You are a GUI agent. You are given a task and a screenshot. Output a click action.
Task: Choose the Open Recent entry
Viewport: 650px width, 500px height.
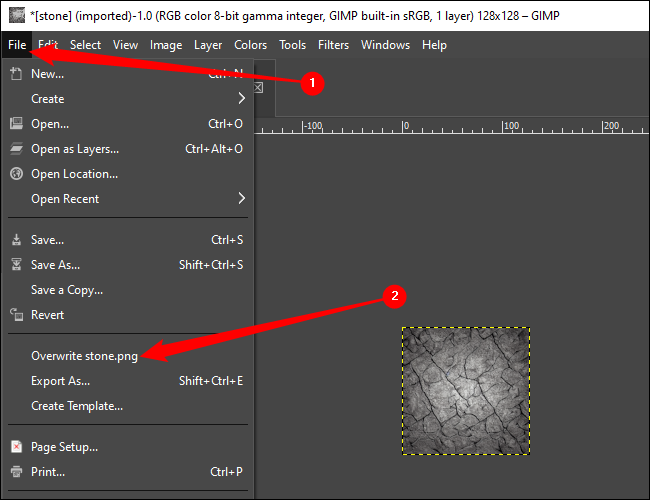[128, 199]
